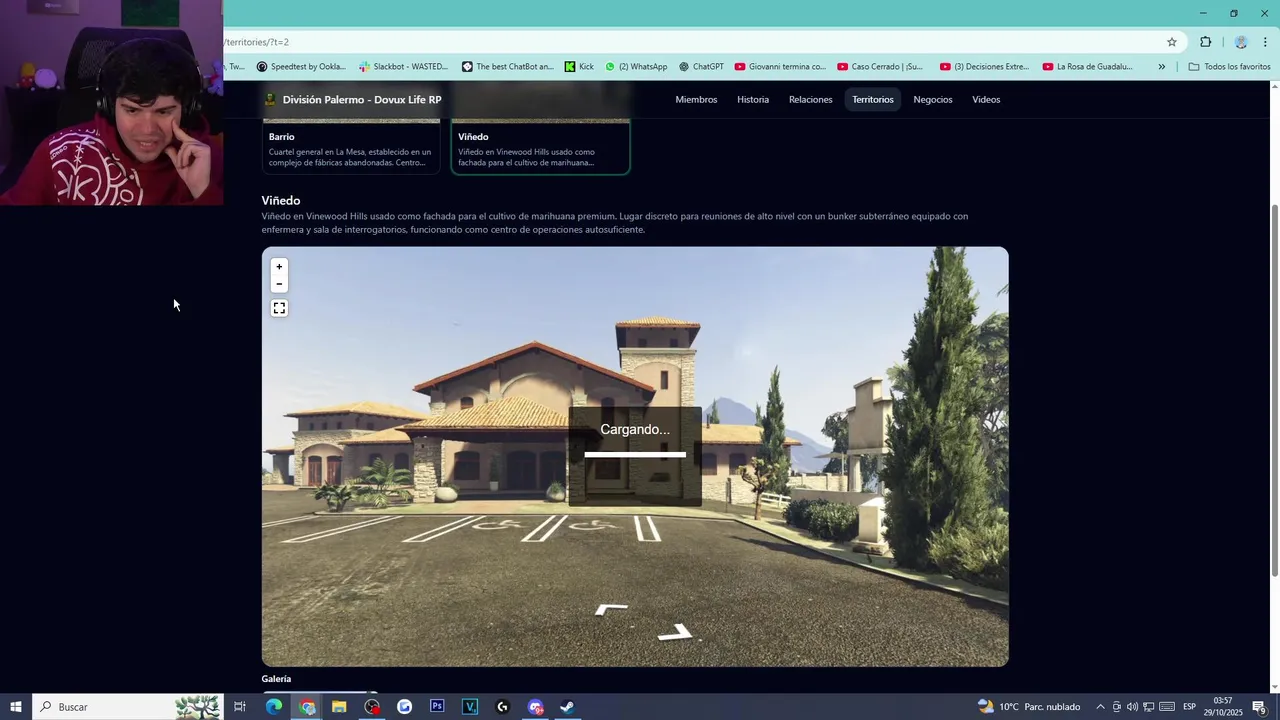The height and width of the screenshot is (720, 1280).
Task: Open the Miembros navigation tab
Action: (x=696, y=100)
